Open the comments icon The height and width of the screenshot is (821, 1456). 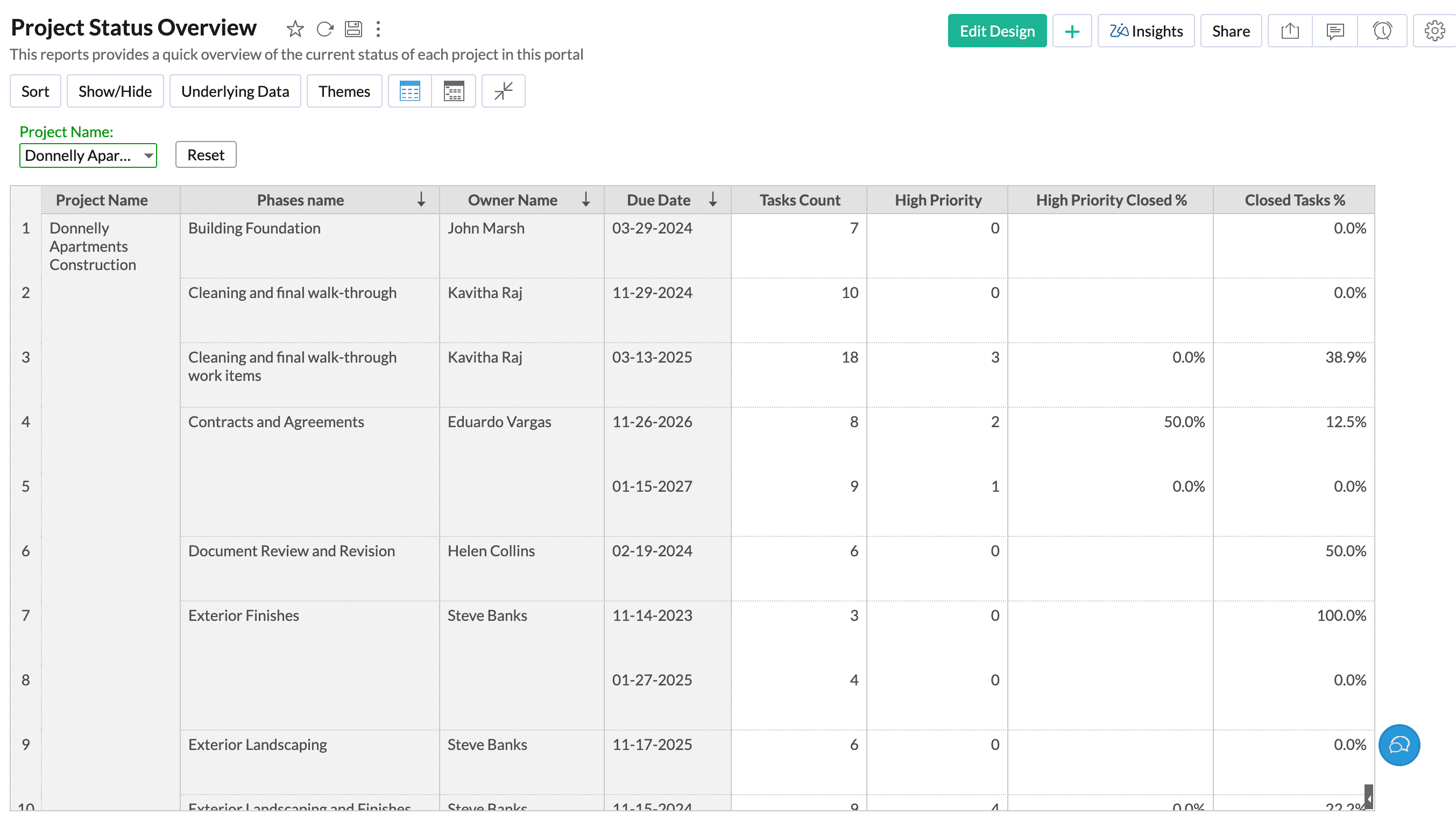click(1335, 31)
